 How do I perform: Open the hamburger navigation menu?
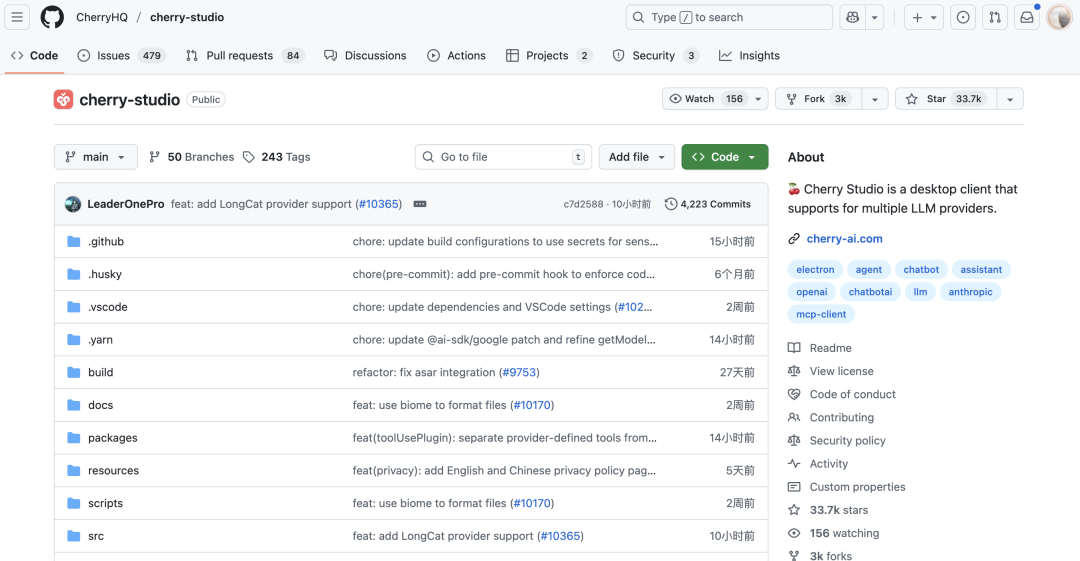[17, 17]
